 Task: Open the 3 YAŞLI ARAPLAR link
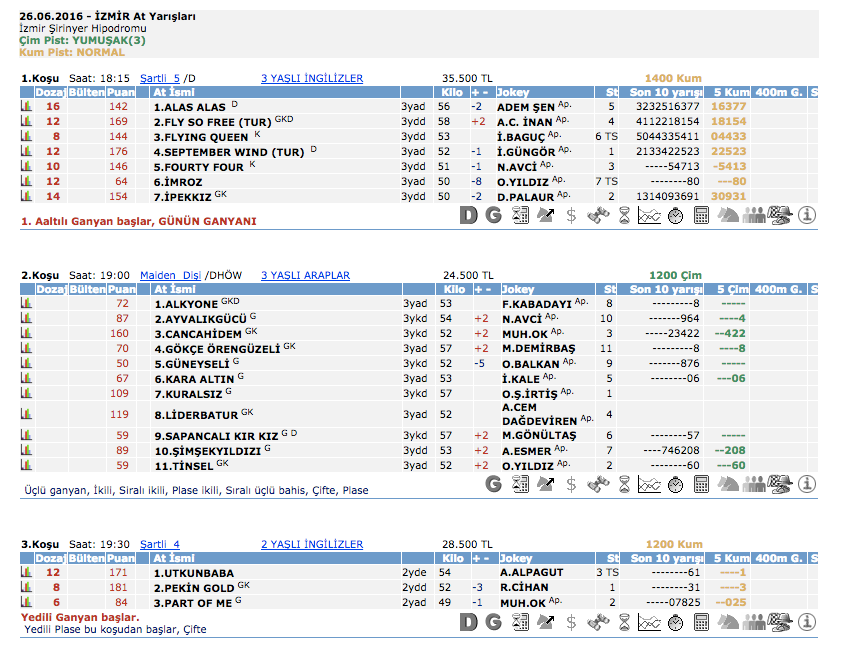coord(305,275)
